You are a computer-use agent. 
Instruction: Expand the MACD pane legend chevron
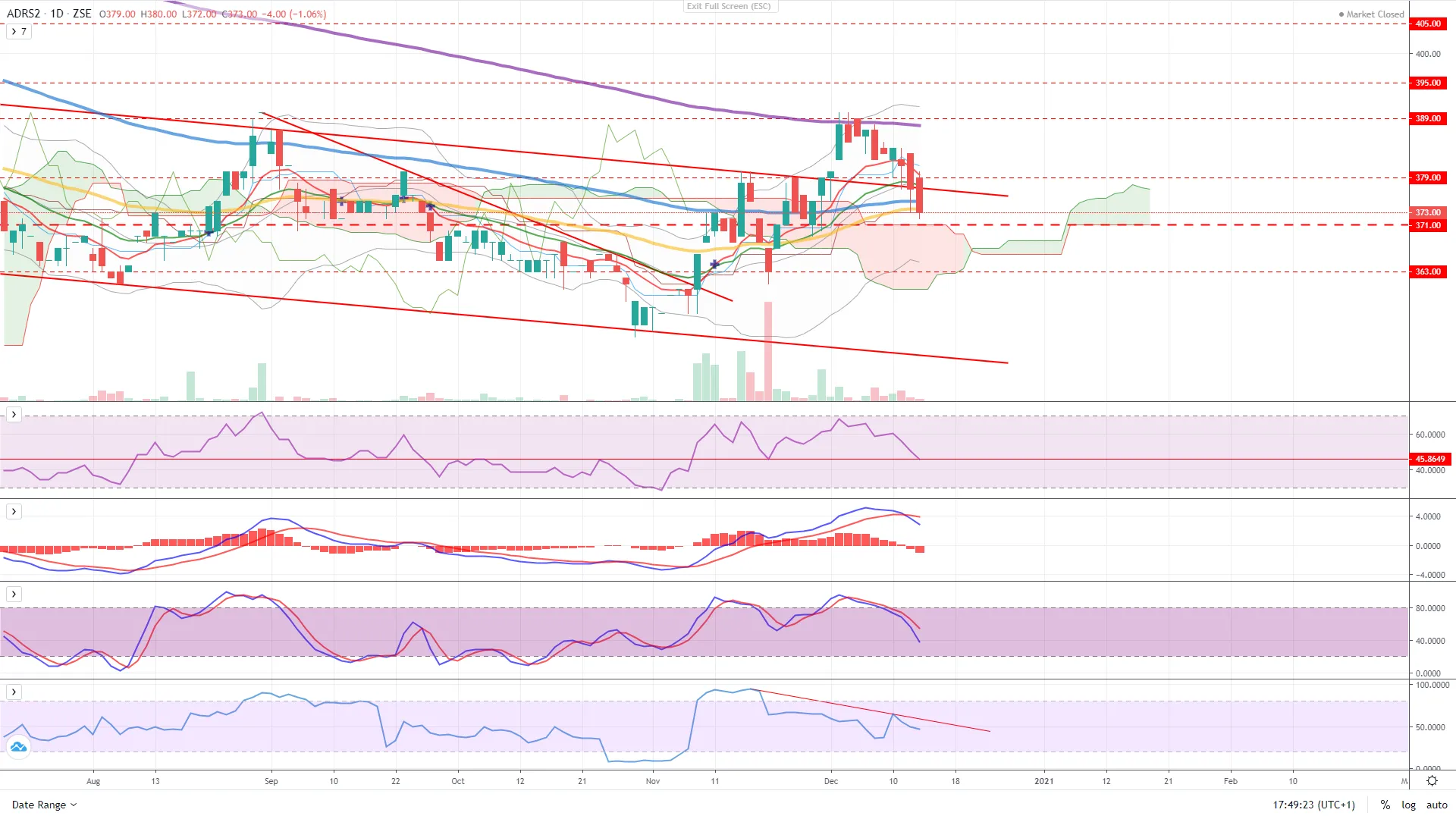14,512
